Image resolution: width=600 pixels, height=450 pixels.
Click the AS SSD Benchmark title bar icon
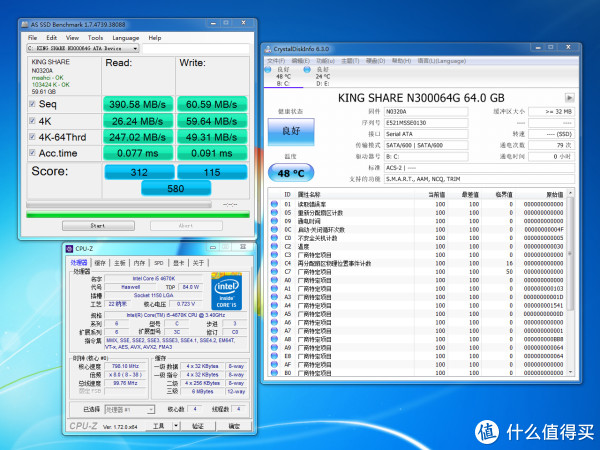coord(25,24)
